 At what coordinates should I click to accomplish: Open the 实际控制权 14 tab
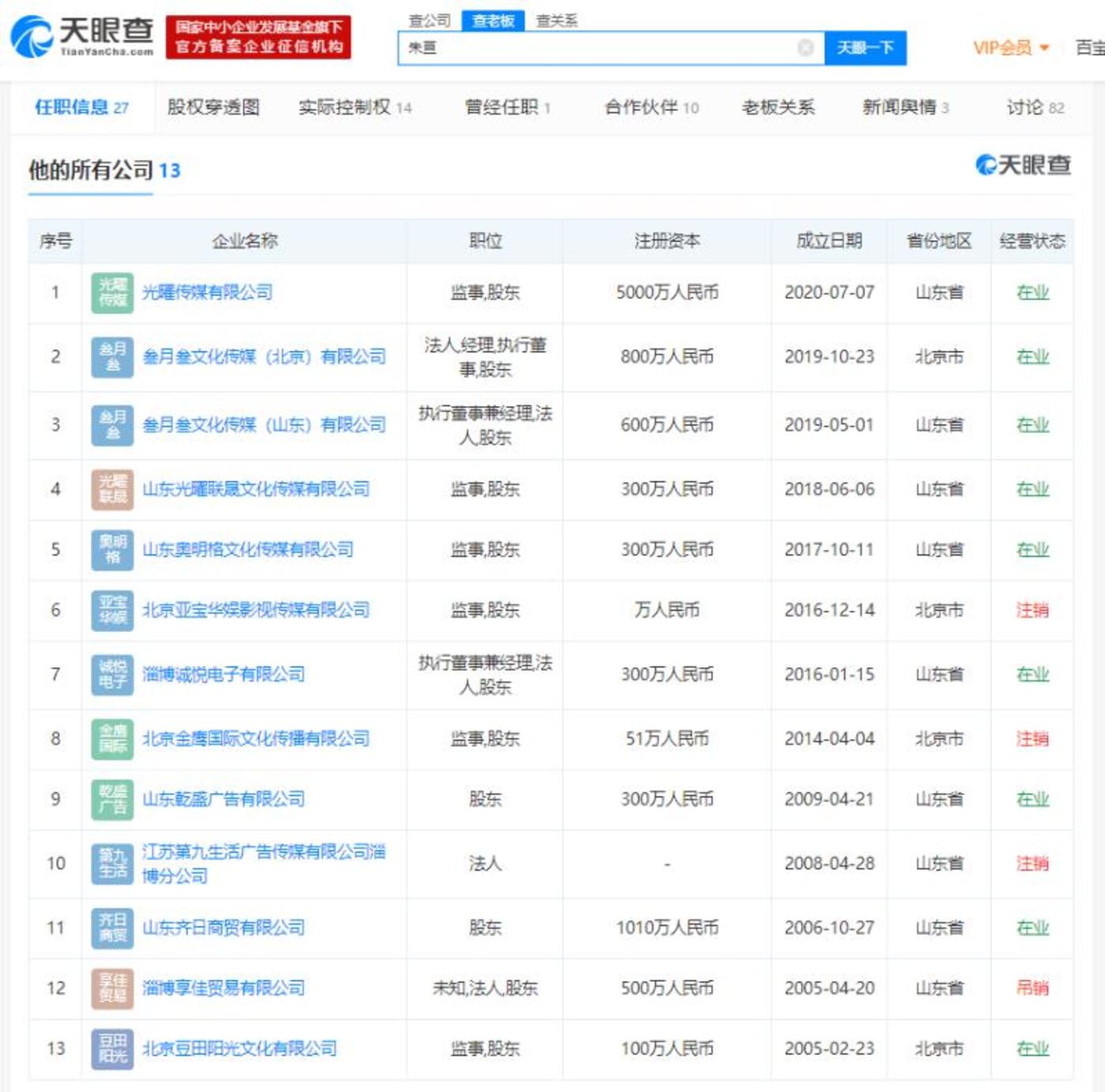point(355,107)
